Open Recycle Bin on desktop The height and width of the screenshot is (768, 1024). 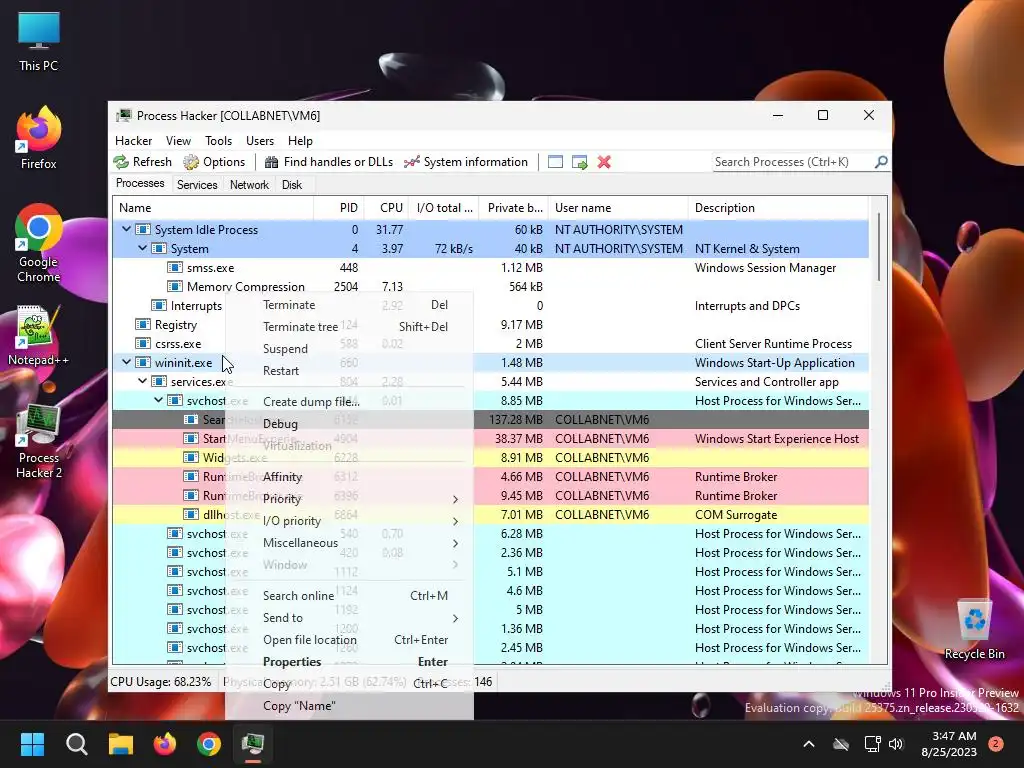974,630
